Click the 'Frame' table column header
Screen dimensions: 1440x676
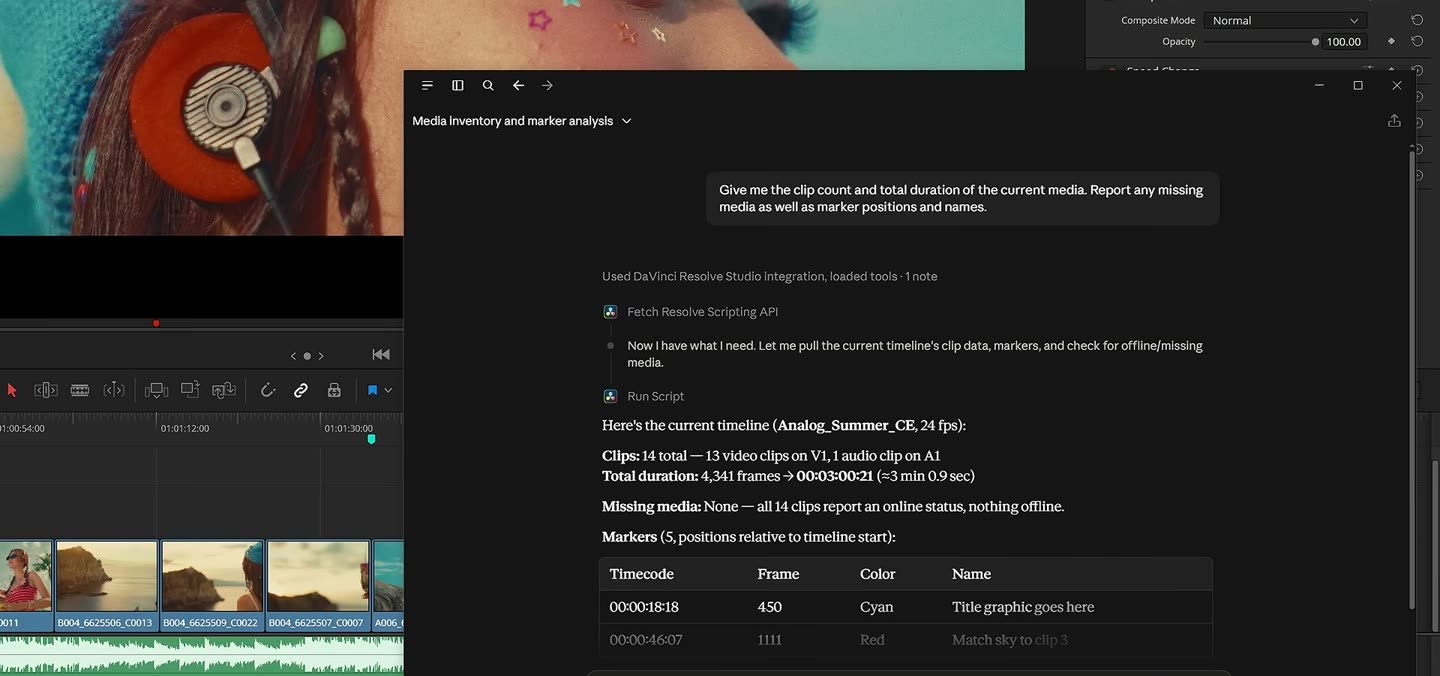tap(778, 574)
